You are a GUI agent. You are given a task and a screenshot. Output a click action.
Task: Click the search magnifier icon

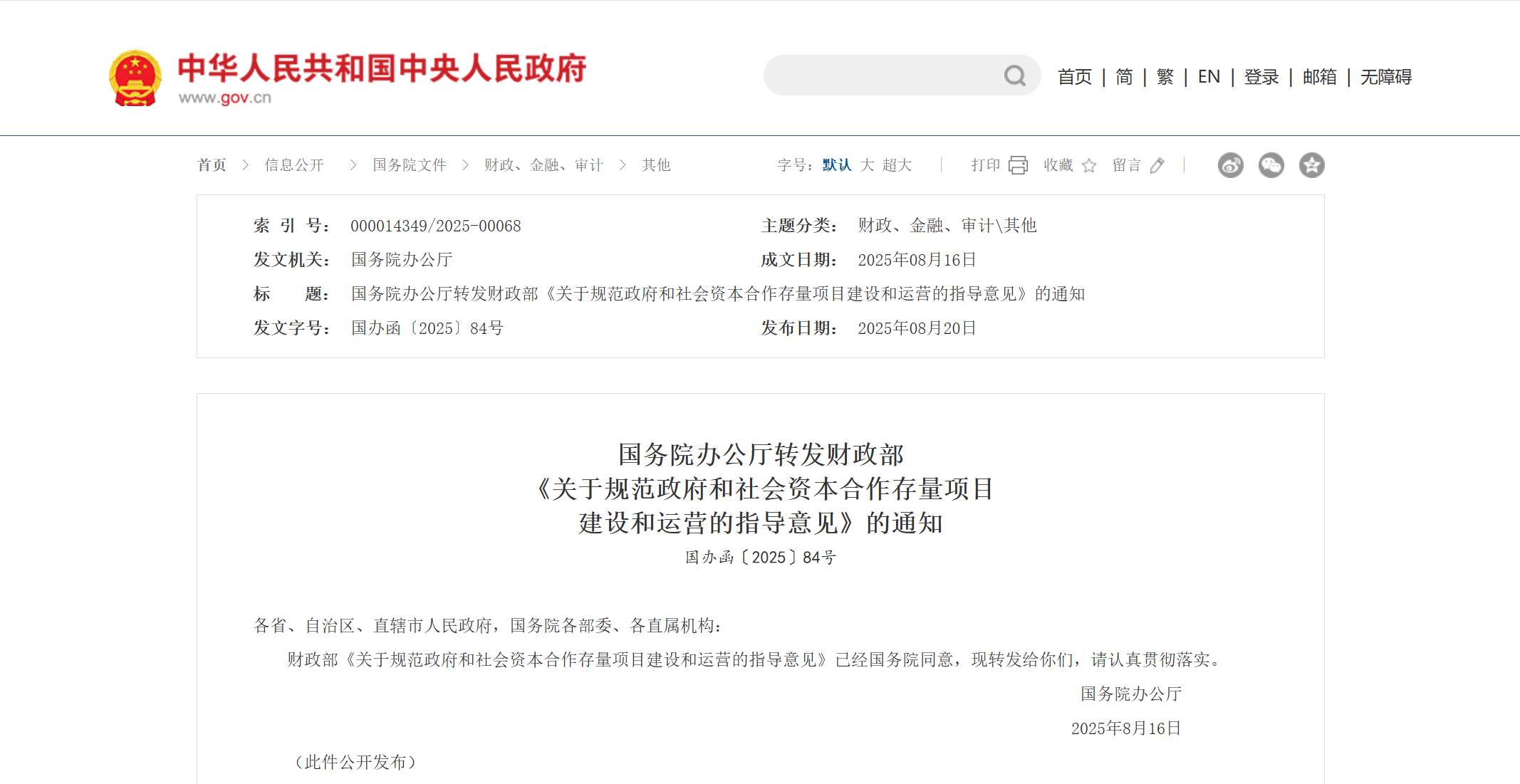[x=1014, y=75]
